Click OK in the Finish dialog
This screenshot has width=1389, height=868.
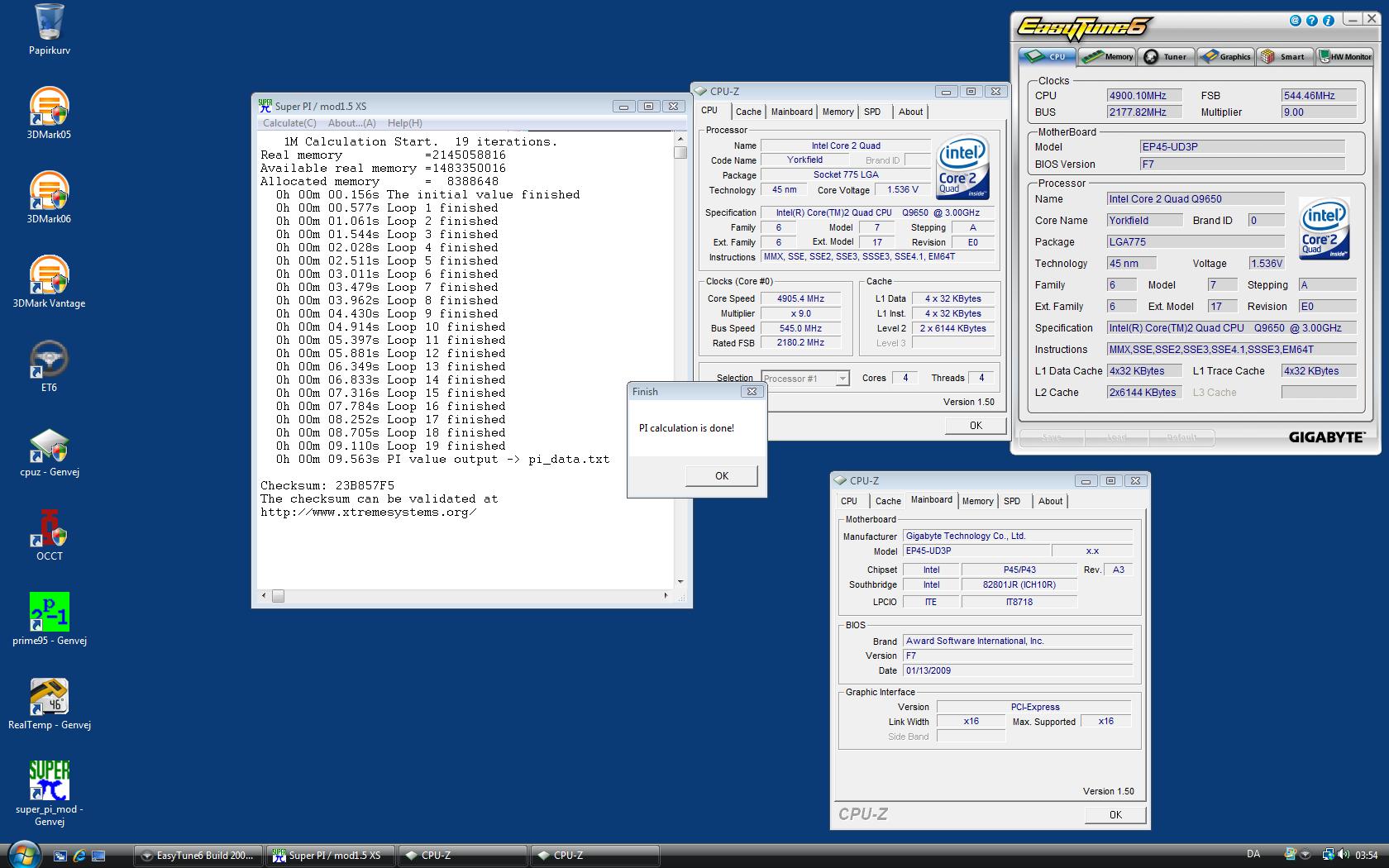pos(722,475)
